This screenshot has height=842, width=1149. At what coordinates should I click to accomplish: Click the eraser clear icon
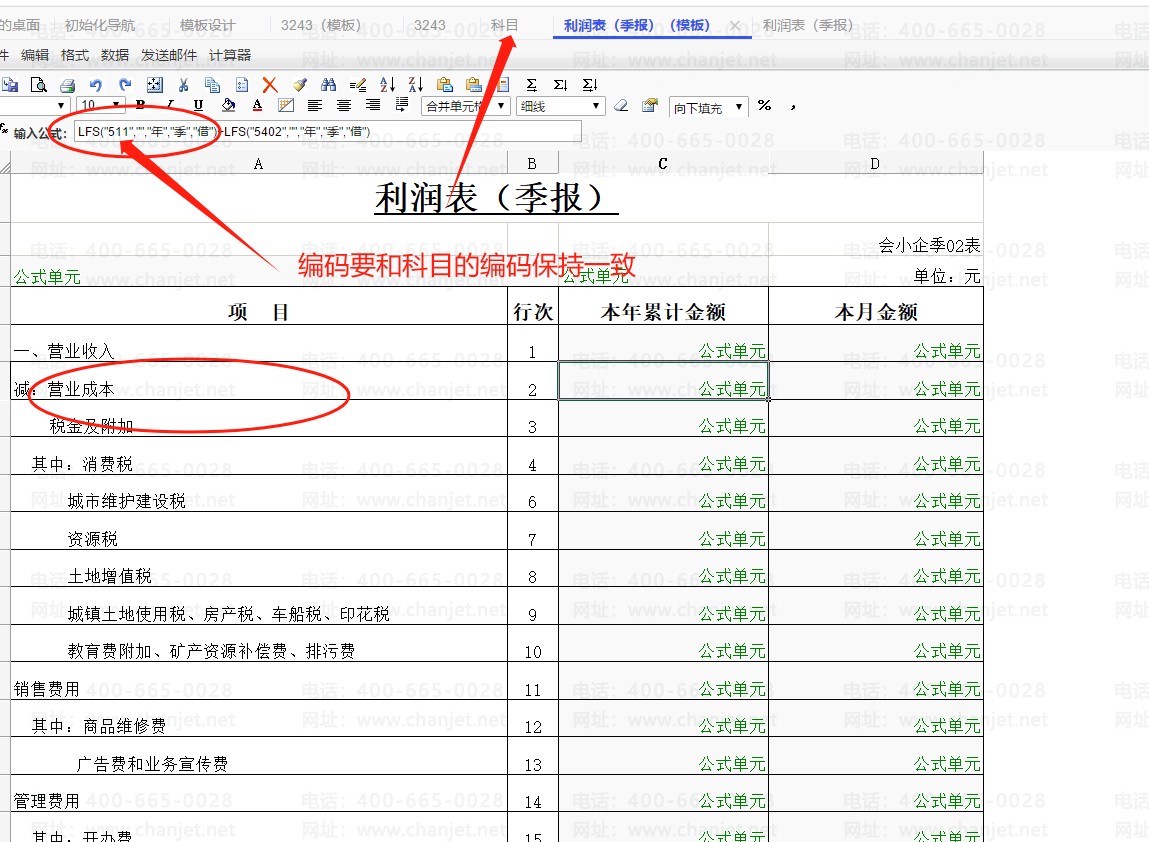pos(621,106)
